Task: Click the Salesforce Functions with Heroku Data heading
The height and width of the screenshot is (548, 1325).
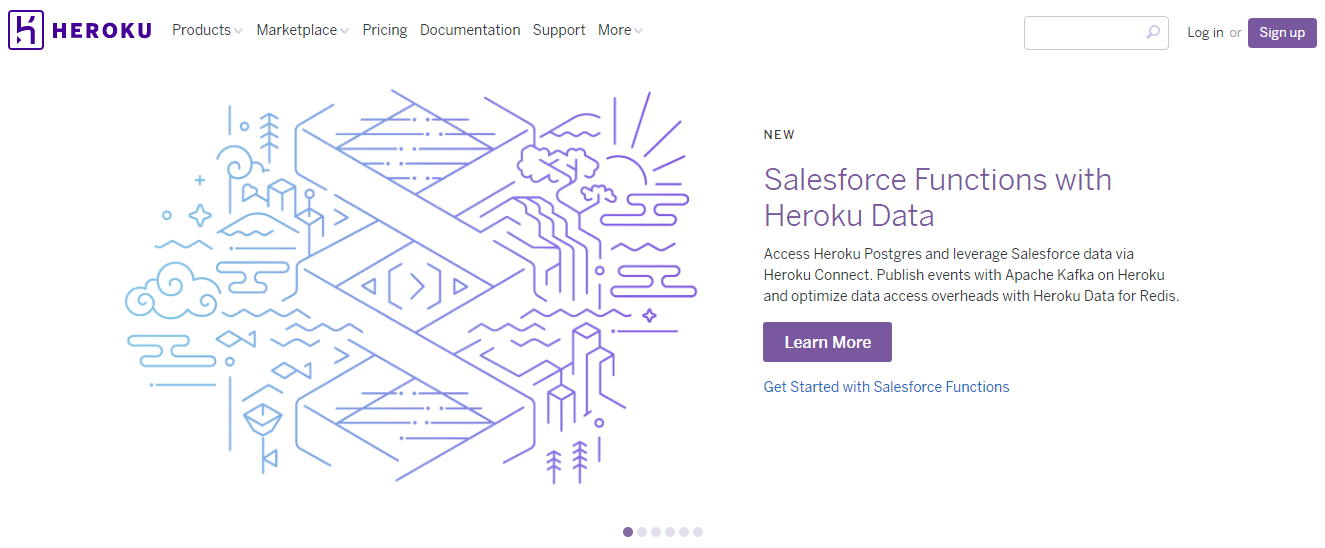Action: point(937,197)
